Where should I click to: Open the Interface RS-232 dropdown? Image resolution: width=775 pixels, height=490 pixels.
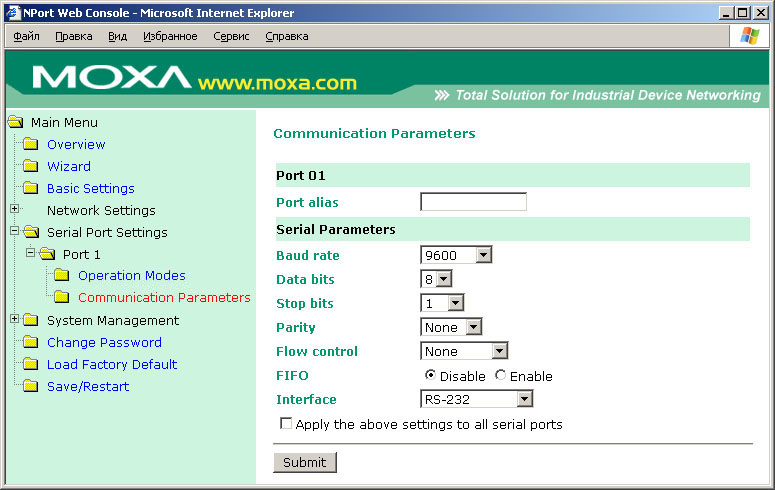[477, 400]
